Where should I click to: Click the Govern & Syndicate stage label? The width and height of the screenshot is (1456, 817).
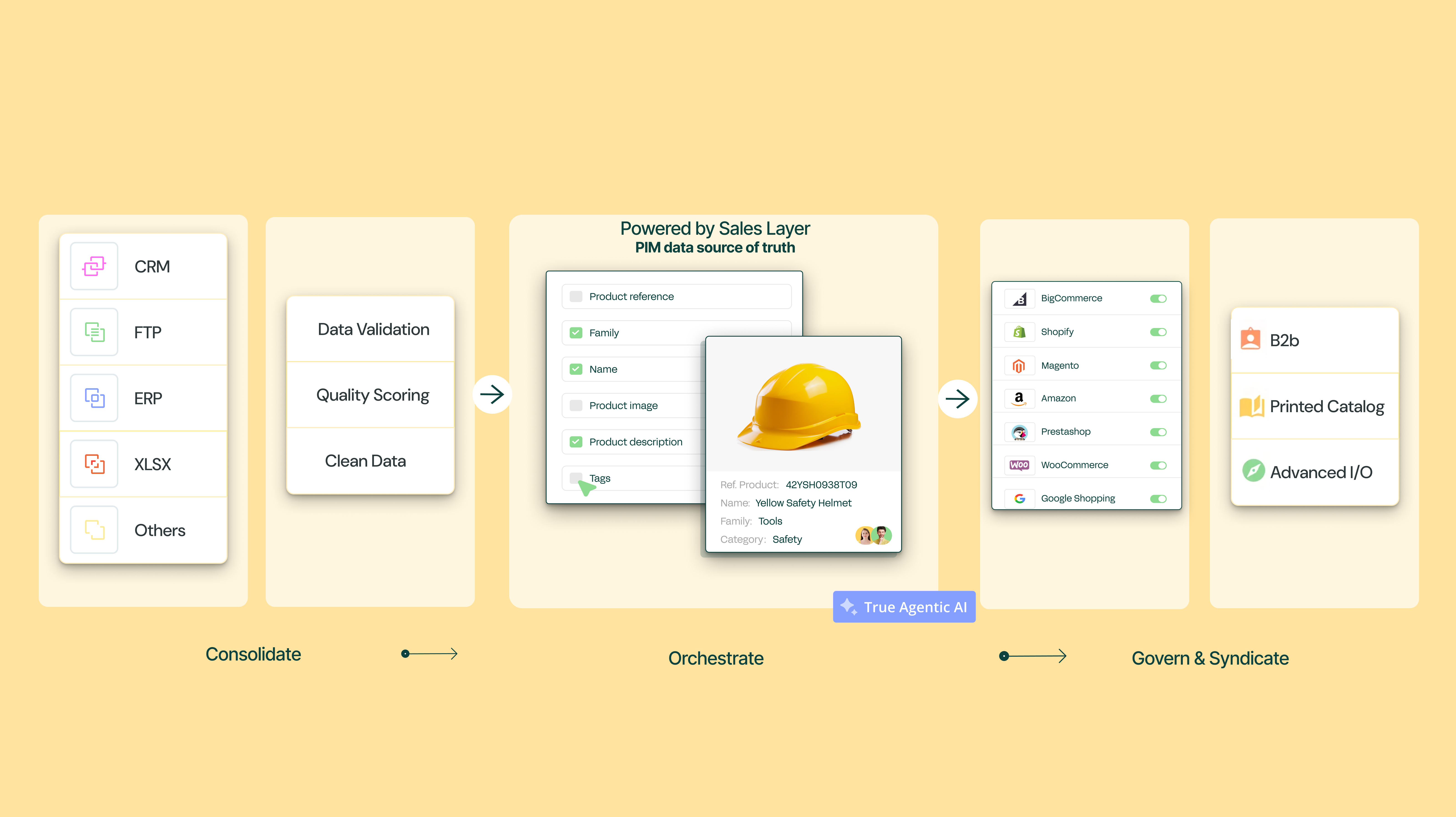coord(1210,658)
